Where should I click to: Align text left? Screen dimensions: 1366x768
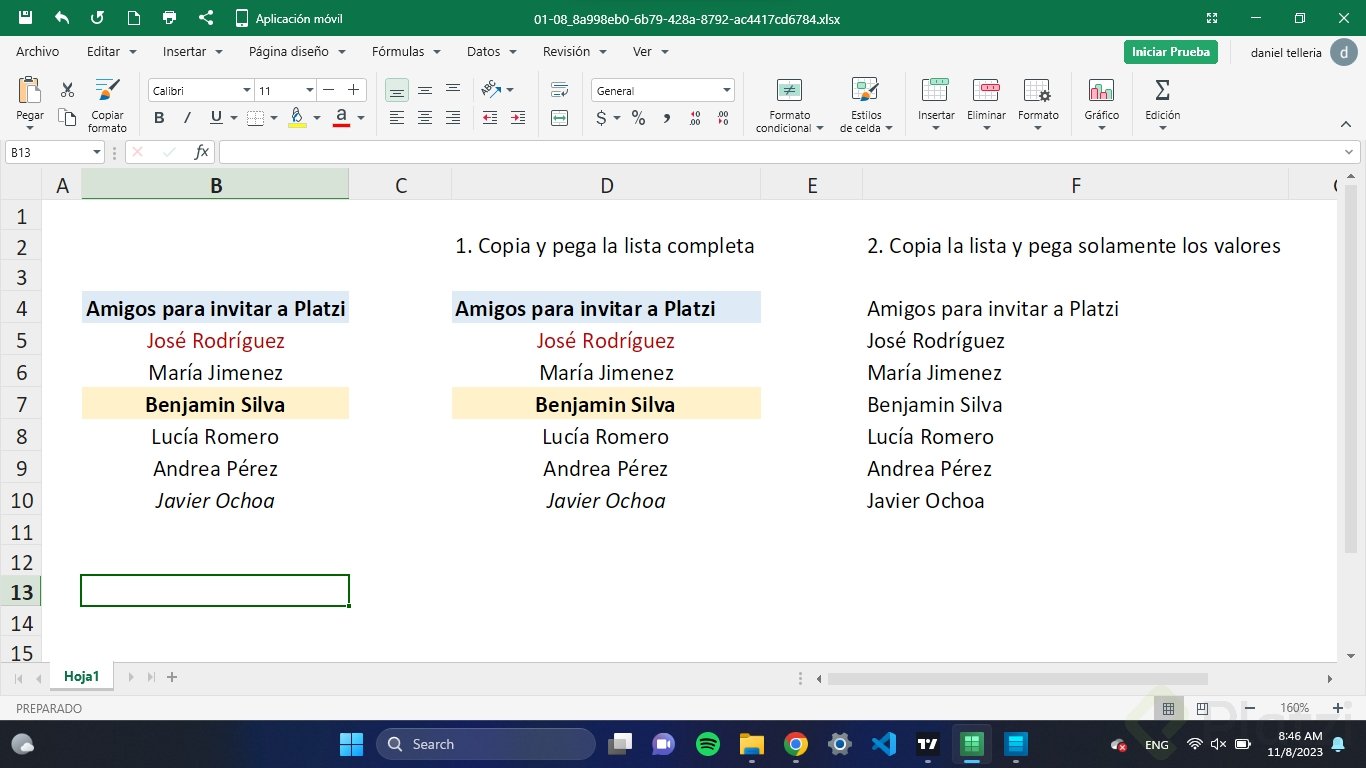pos(397,118)
